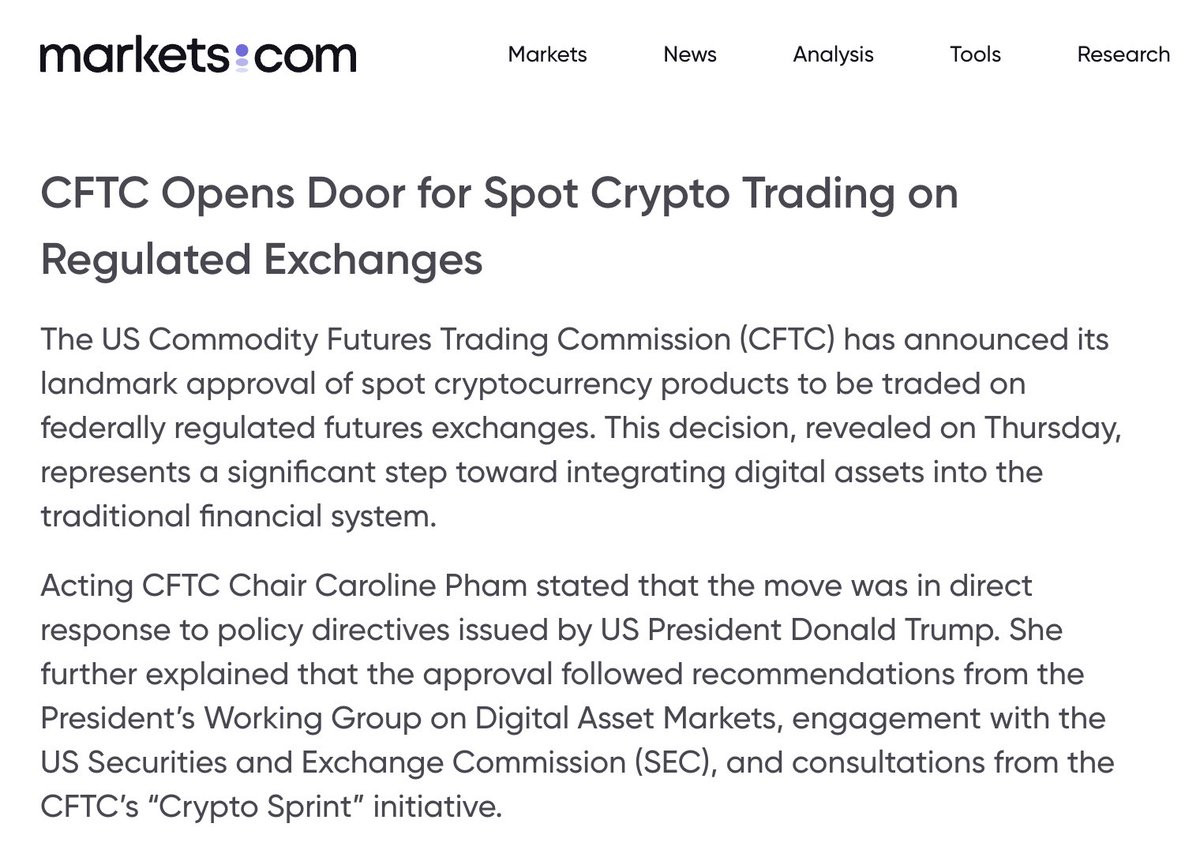Click the markets.com logo
The image size is (1200, 846).
(x=198, y=54)
